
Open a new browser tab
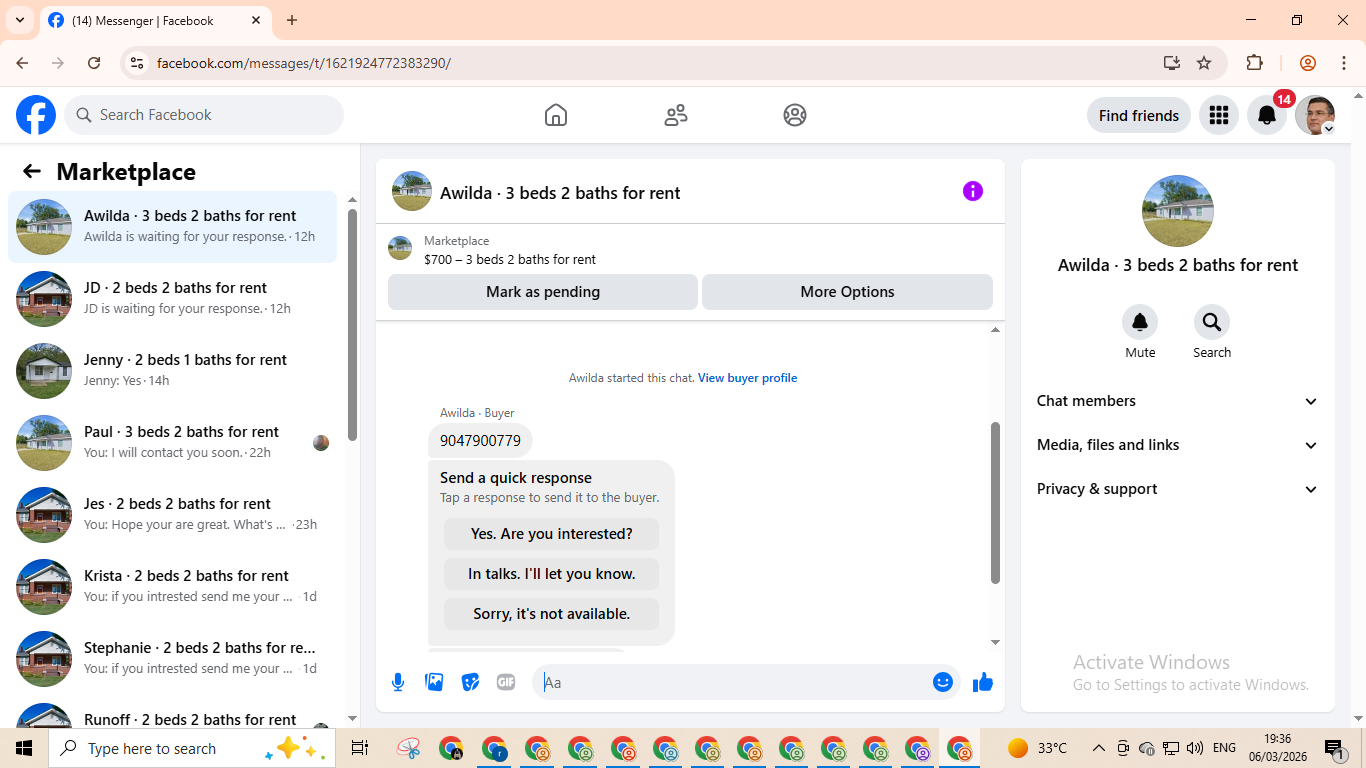(x=292, y=20)
